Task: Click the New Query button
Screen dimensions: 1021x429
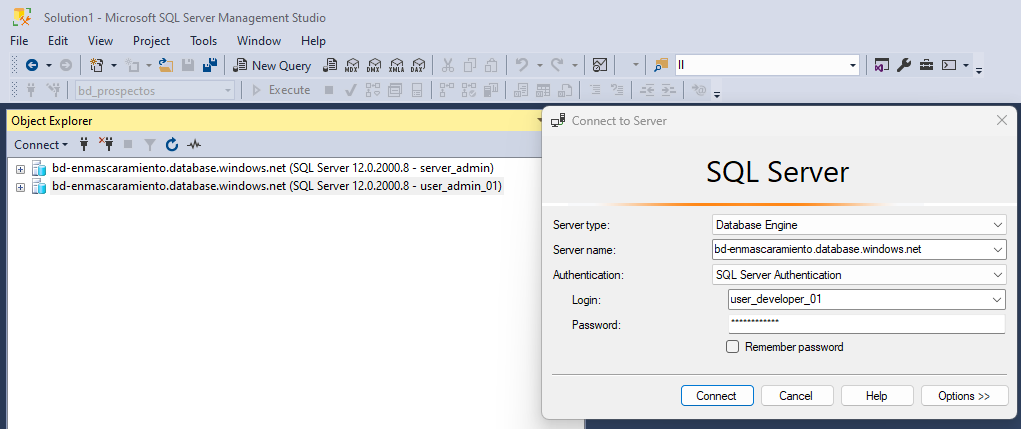Action: 273,65
